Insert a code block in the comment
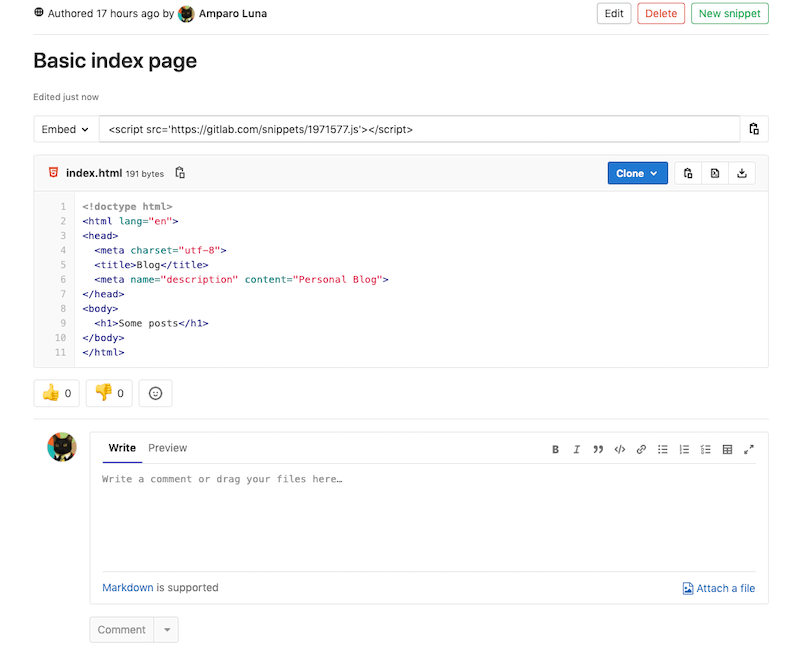808x649 pixels. [x=619, y=449]
